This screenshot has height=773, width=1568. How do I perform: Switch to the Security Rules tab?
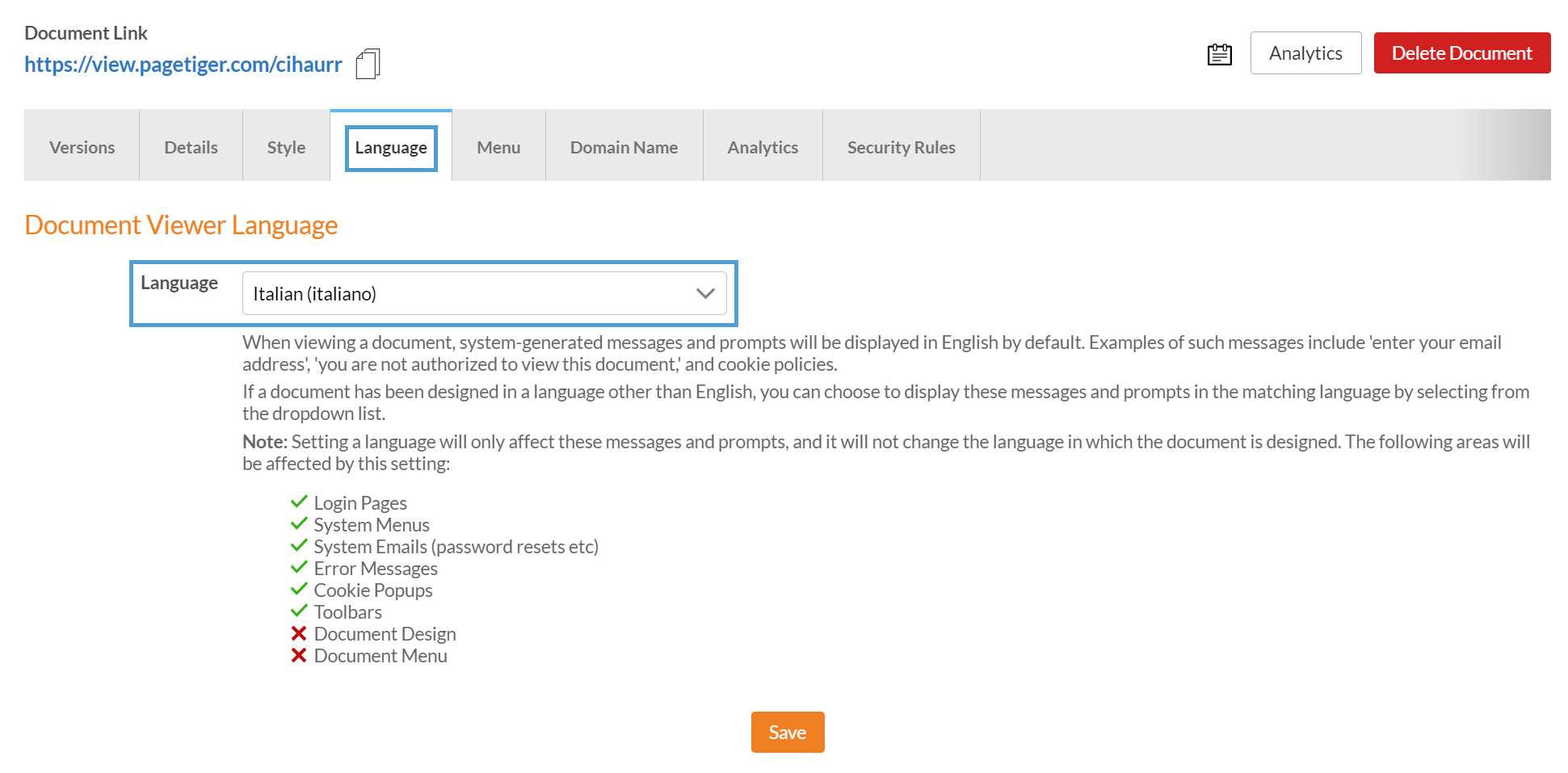[x=901, y=147]
